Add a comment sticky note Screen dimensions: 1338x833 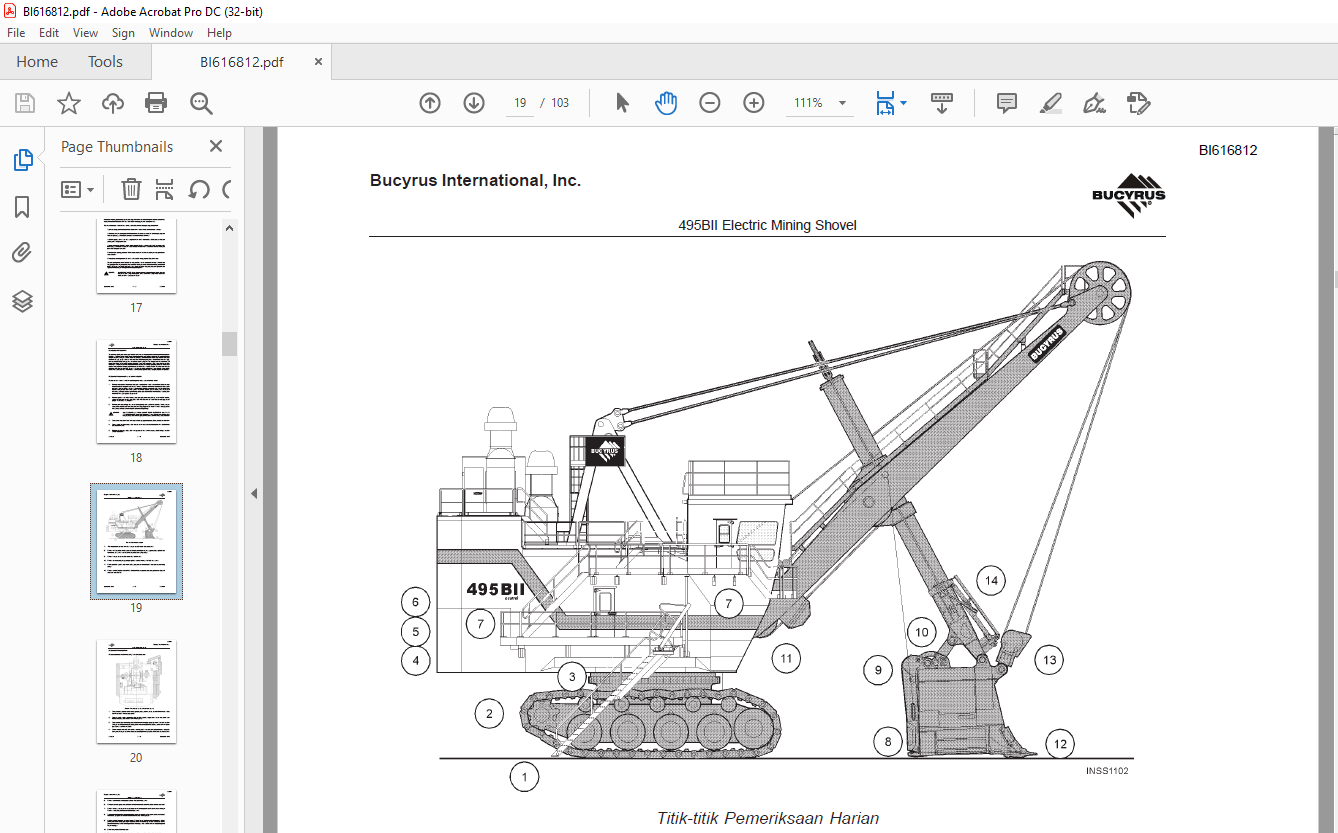[1007, 103]
